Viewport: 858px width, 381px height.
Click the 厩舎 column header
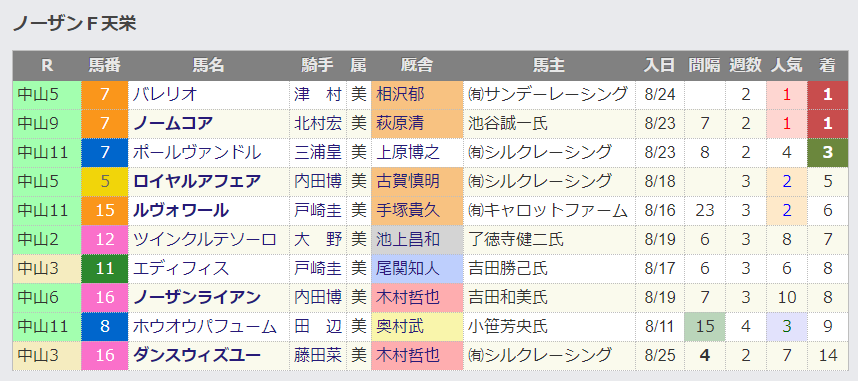point(417,66)
